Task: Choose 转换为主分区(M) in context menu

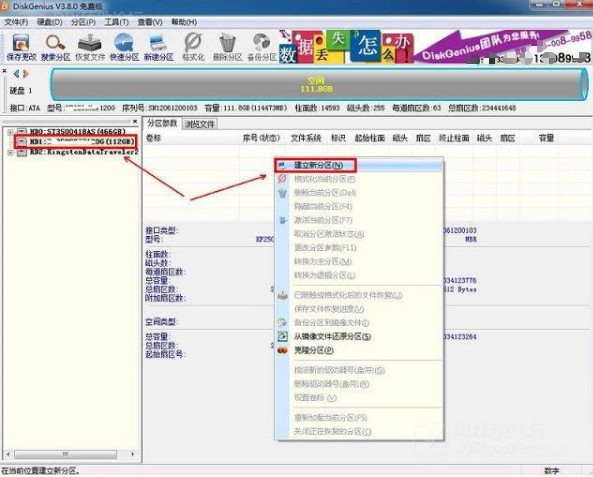Action: click(x=359, y=261)
